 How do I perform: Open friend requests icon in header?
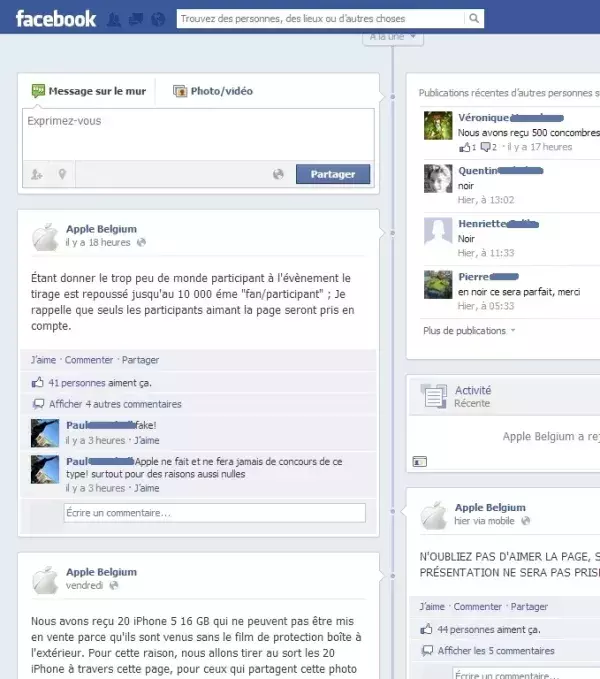(114, 19)
